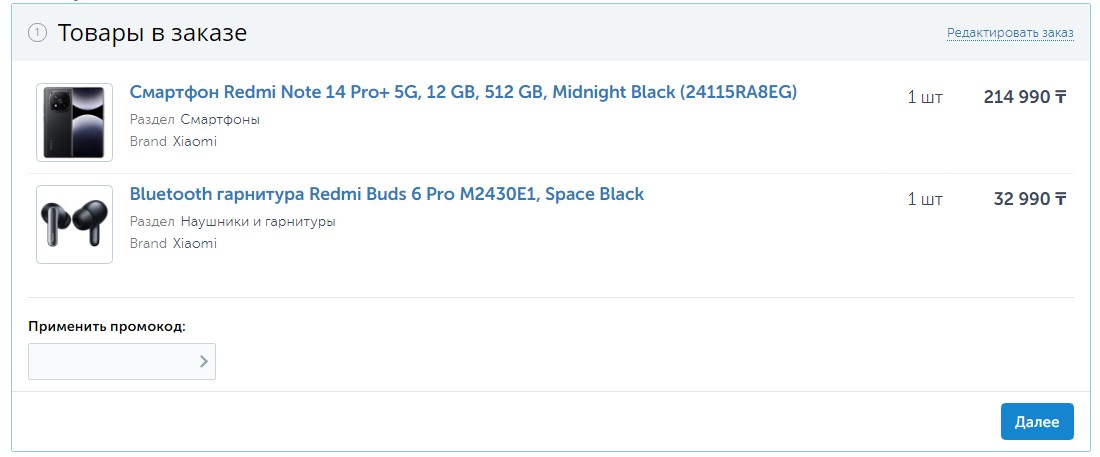Click the 'Смартфоны' section label
The height and width of the screenshot is (457, 1100).
(220, 119)
